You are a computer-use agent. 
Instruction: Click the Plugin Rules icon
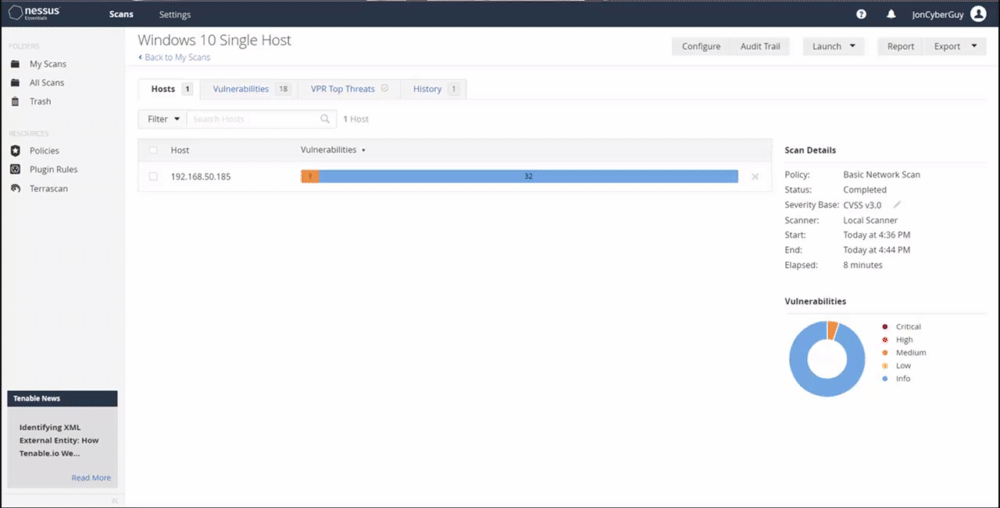click(15, 170)
